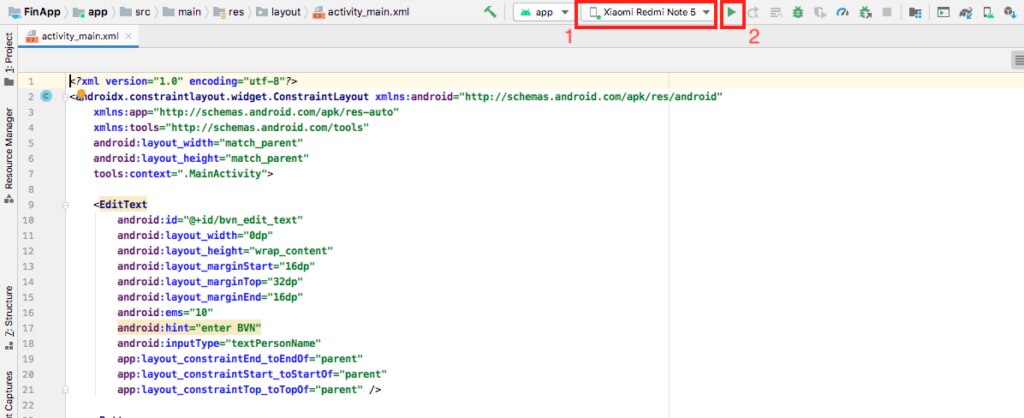Click android:inputType="textPersonName" line

coord(219,344)
